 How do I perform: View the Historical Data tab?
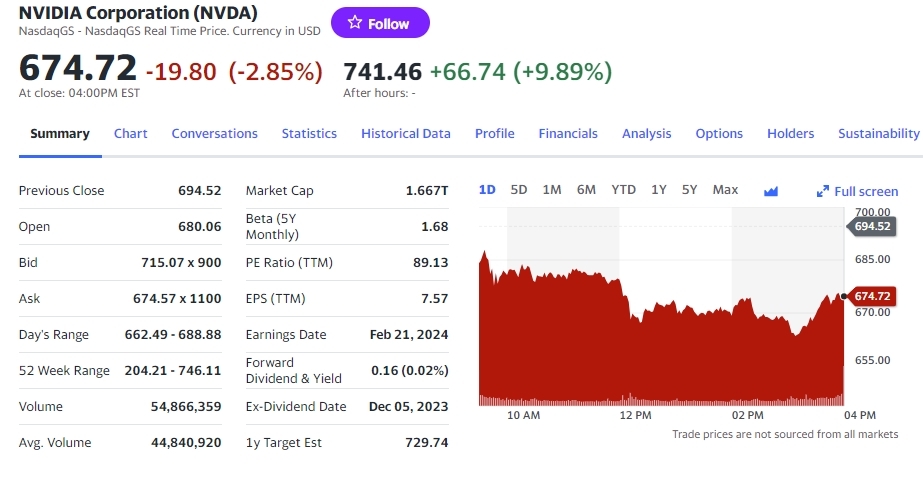pos(406,134)
